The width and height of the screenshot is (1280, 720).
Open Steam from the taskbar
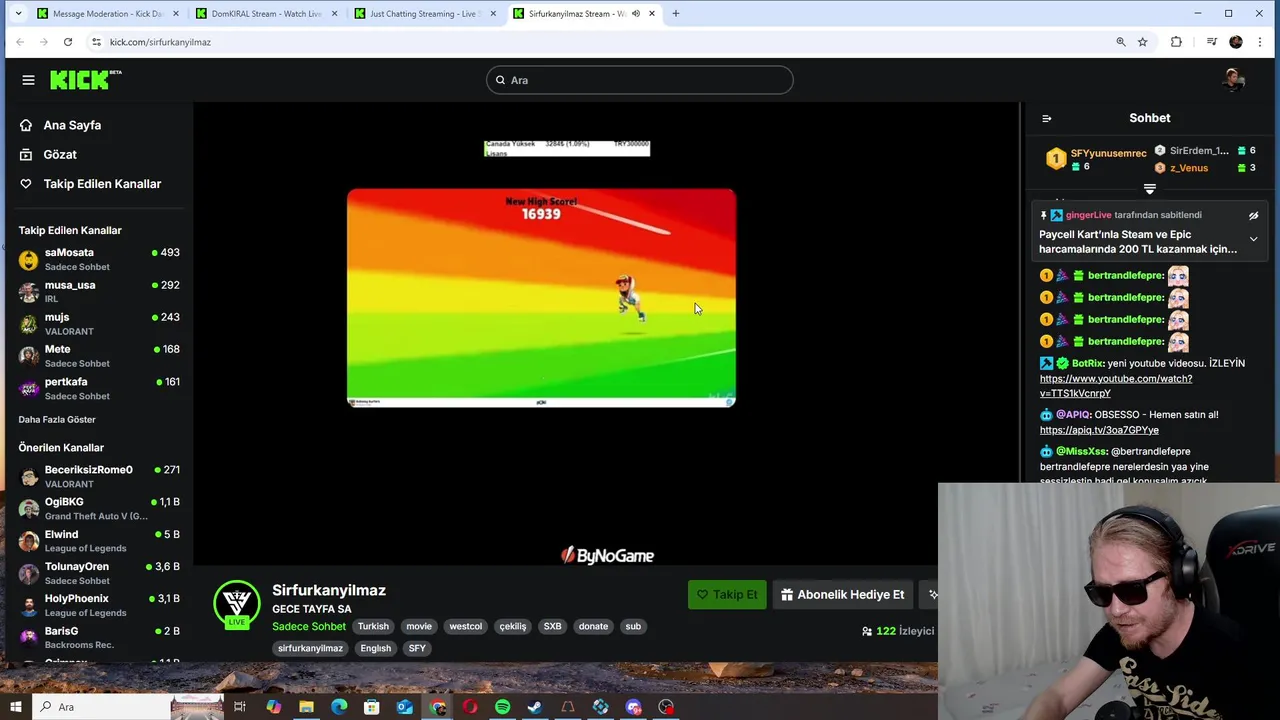535,707
